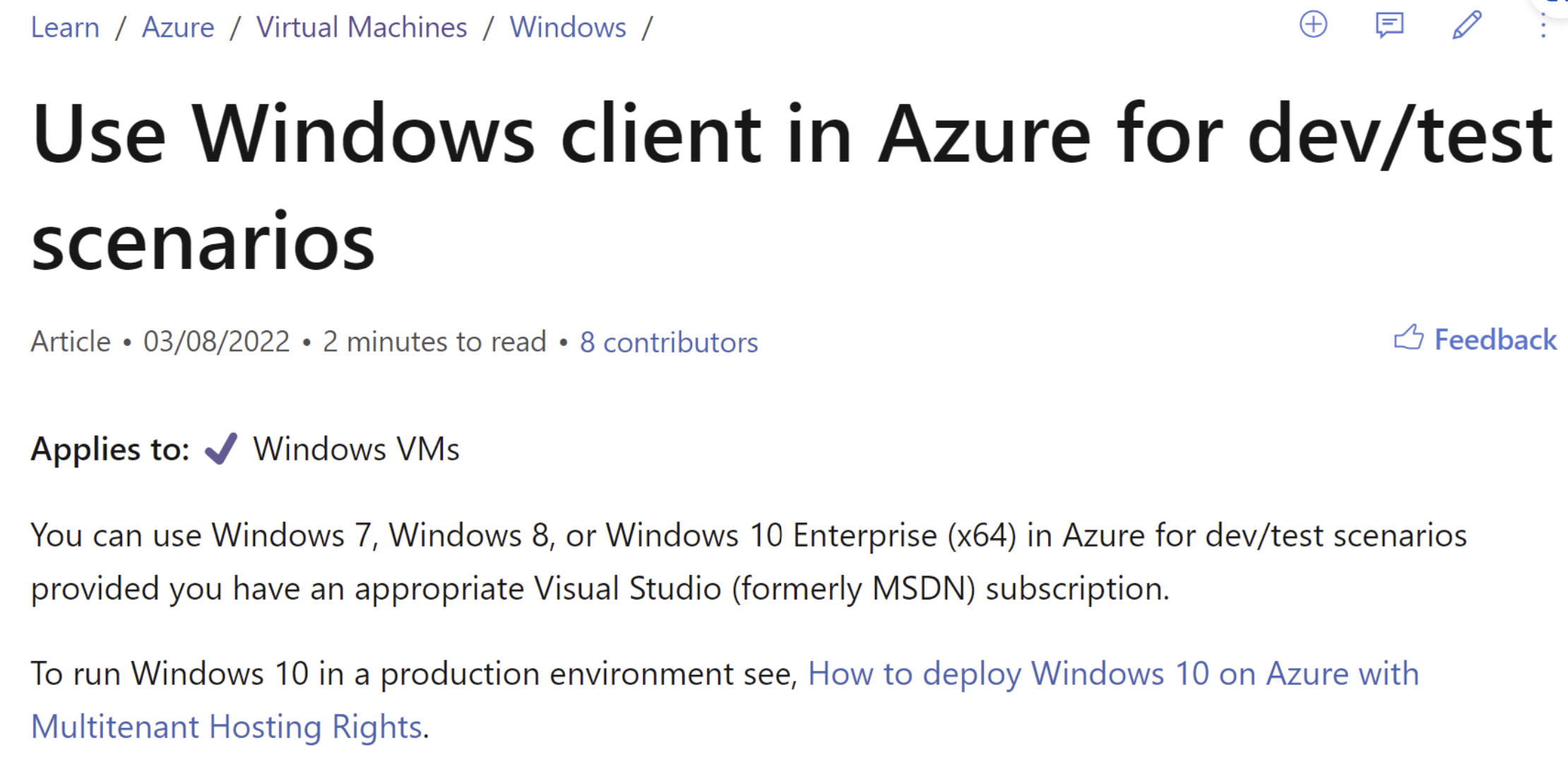
Task: Navigate to the Learn breadcrumb
Action: (64, 27)
